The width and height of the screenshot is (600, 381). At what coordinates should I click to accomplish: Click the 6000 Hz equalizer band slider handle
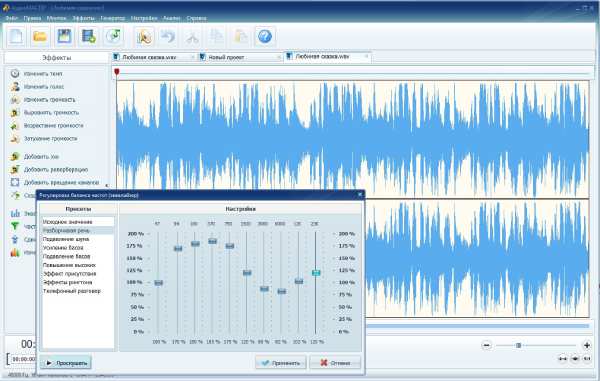pos(281,291)
